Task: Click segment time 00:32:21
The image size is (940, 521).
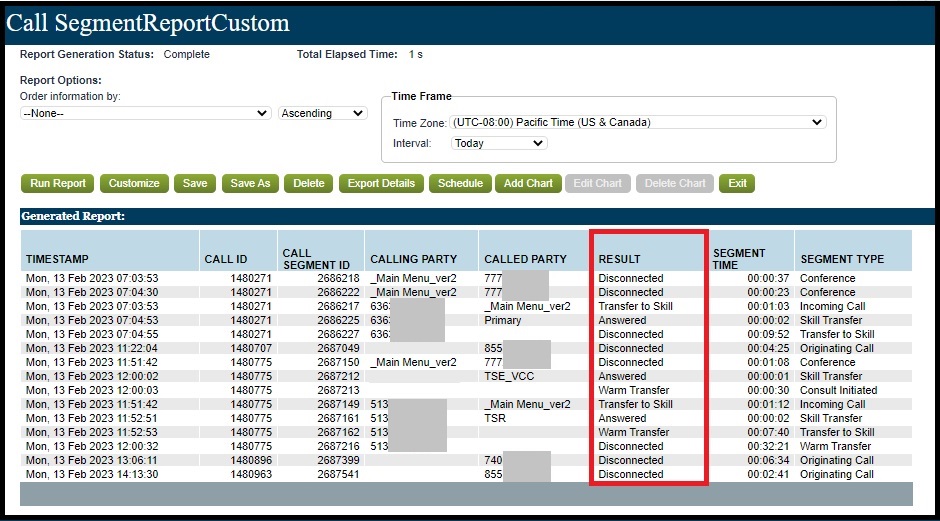Action: pos(768,446)
